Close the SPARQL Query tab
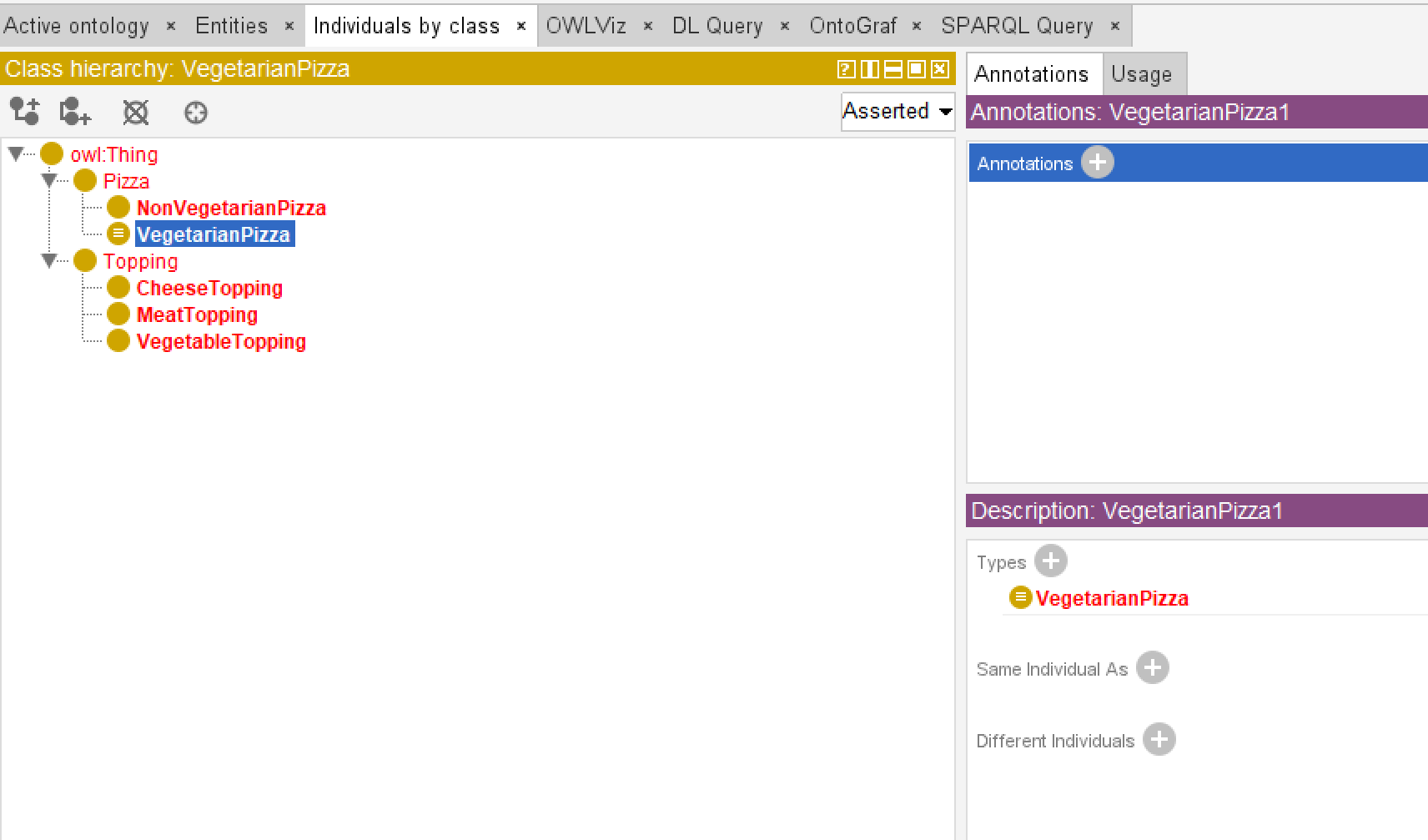This screenshot has width=1428, height=840. coord(1115,27)
